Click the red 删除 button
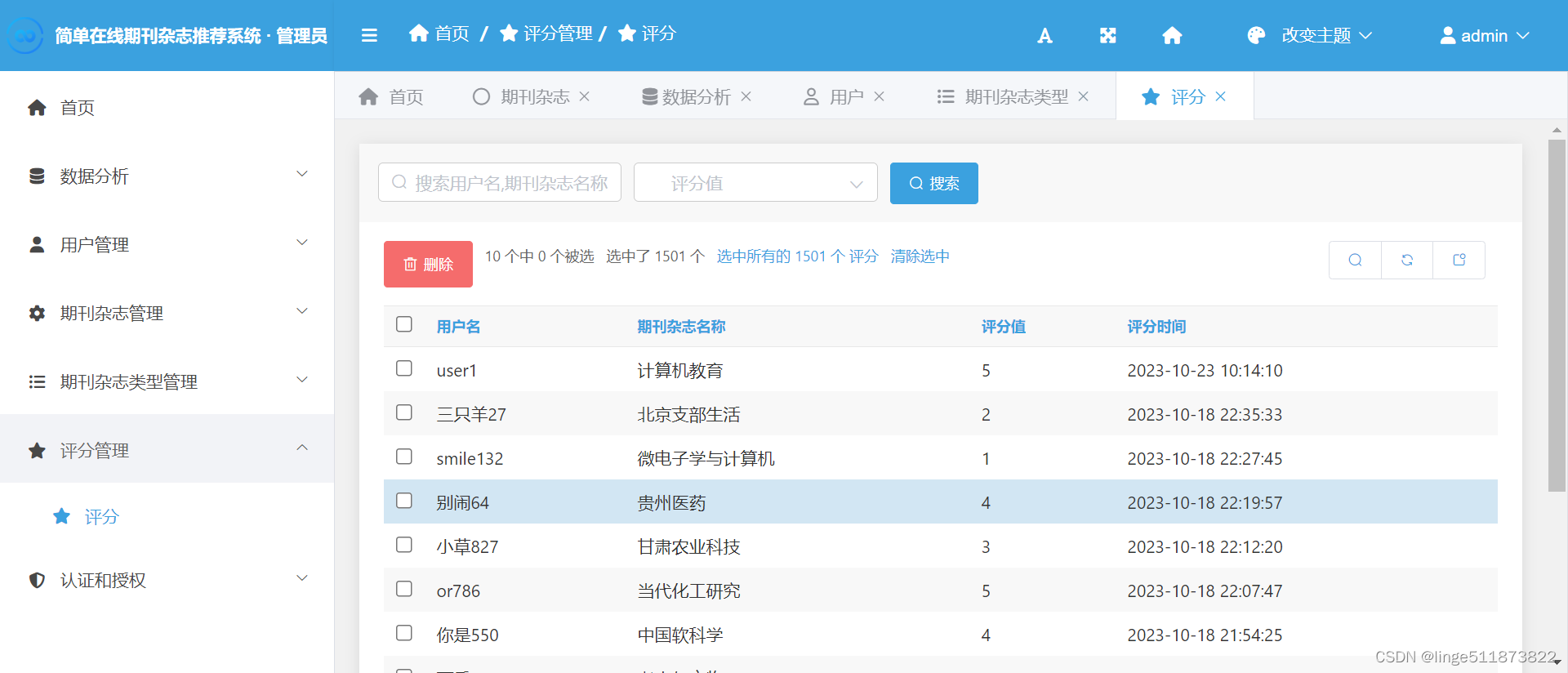 click(428, 264)
